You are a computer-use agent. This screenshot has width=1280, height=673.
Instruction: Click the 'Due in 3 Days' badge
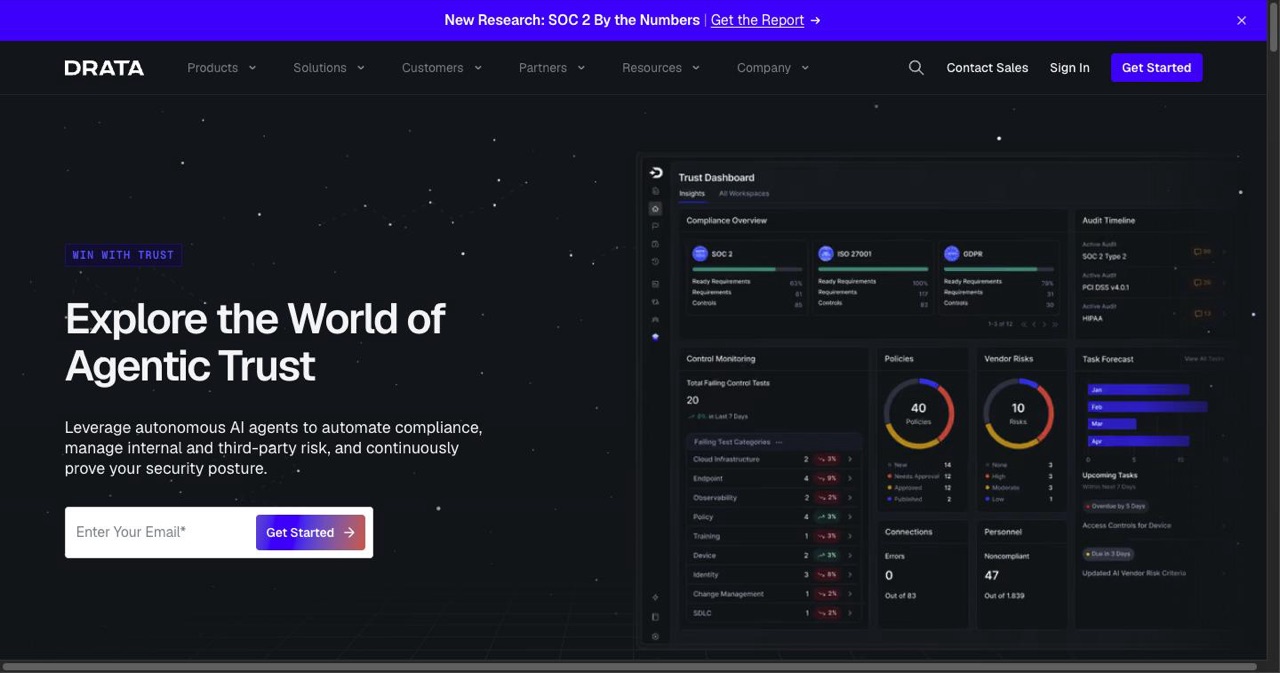pos(1108,554)
